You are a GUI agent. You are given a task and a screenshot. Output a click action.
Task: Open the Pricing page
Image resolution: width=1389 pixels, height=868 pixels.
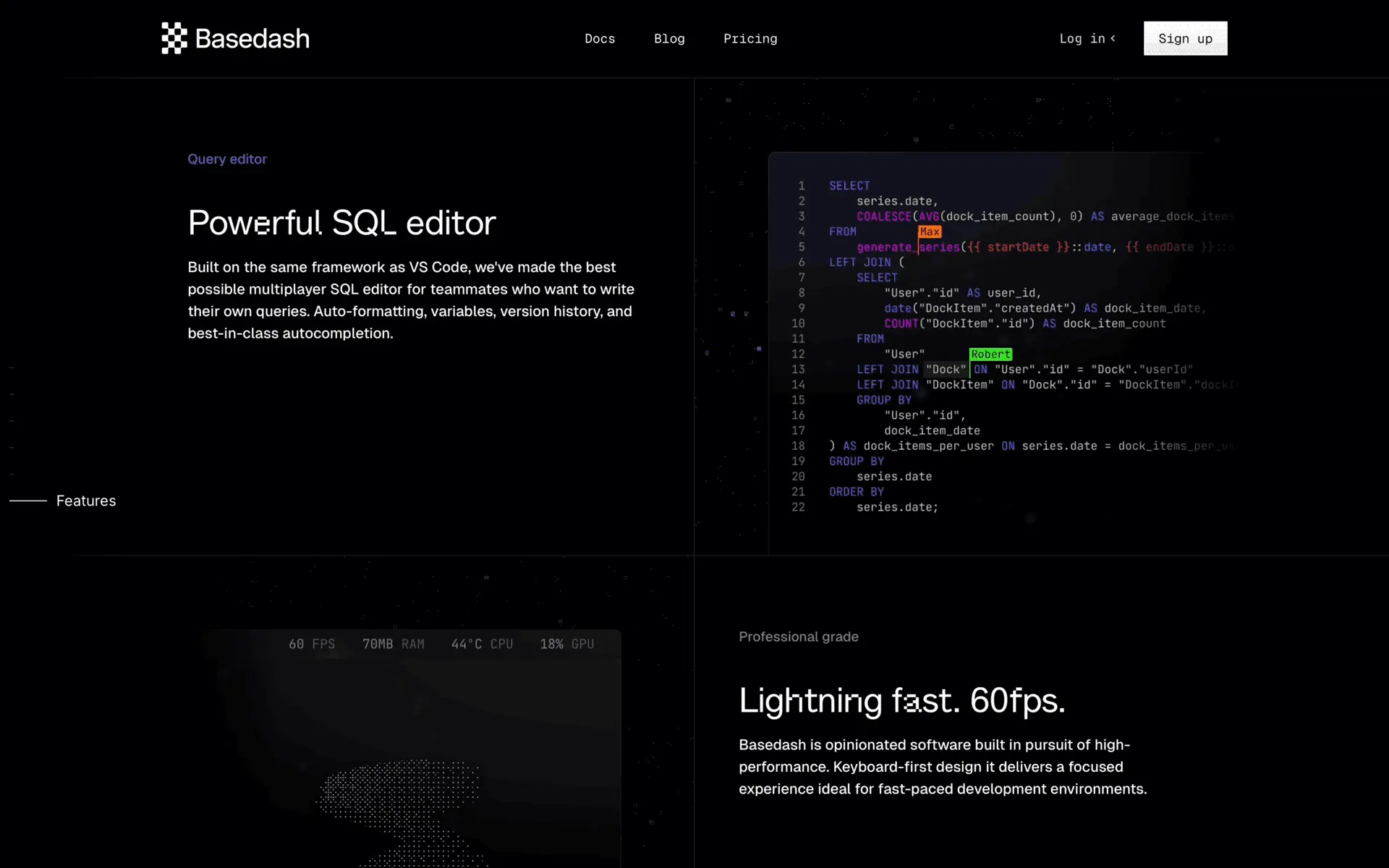[x=750, y=38]
